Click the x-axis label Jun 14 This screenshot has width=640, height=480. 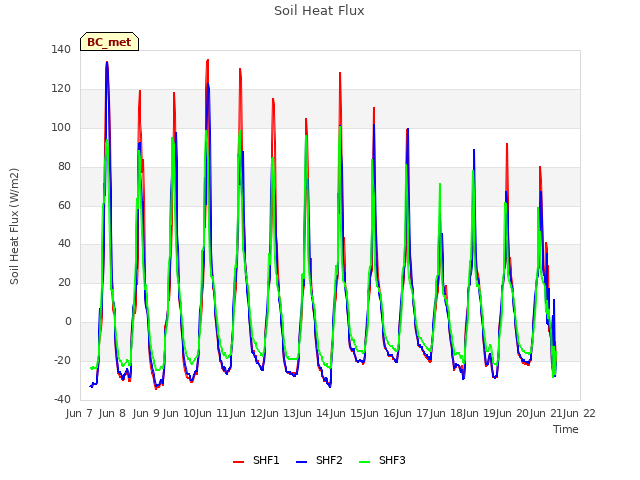tap(312, 413)
